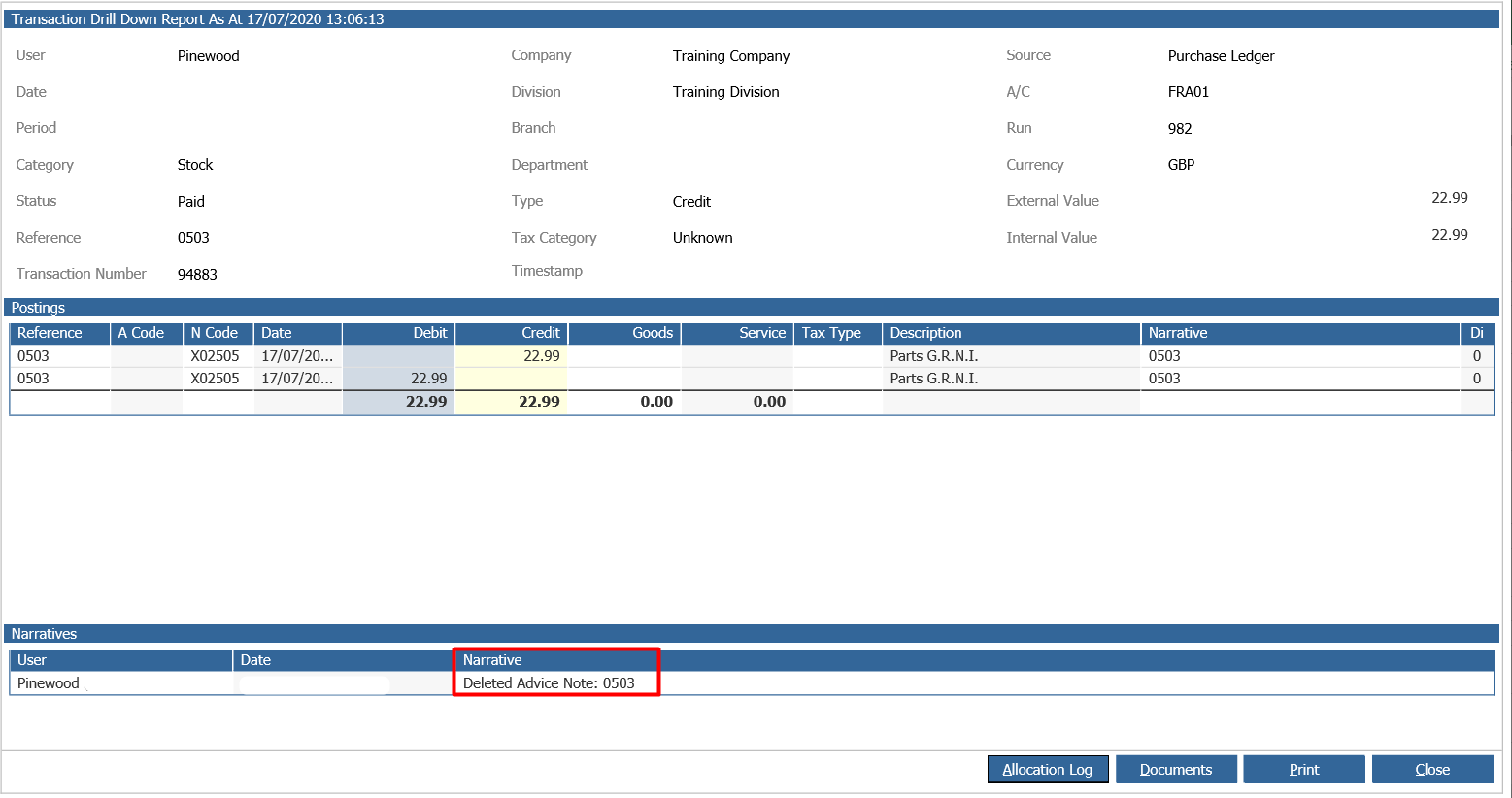The image size is (1512, 798).
Task: Close the drill down report
Action: point(1431,769)
